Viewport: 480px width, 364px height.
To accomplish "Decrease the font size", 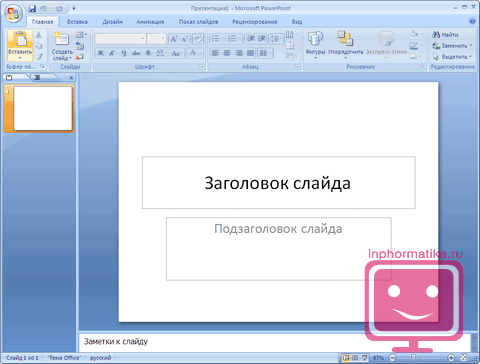I will click(184, 39).
